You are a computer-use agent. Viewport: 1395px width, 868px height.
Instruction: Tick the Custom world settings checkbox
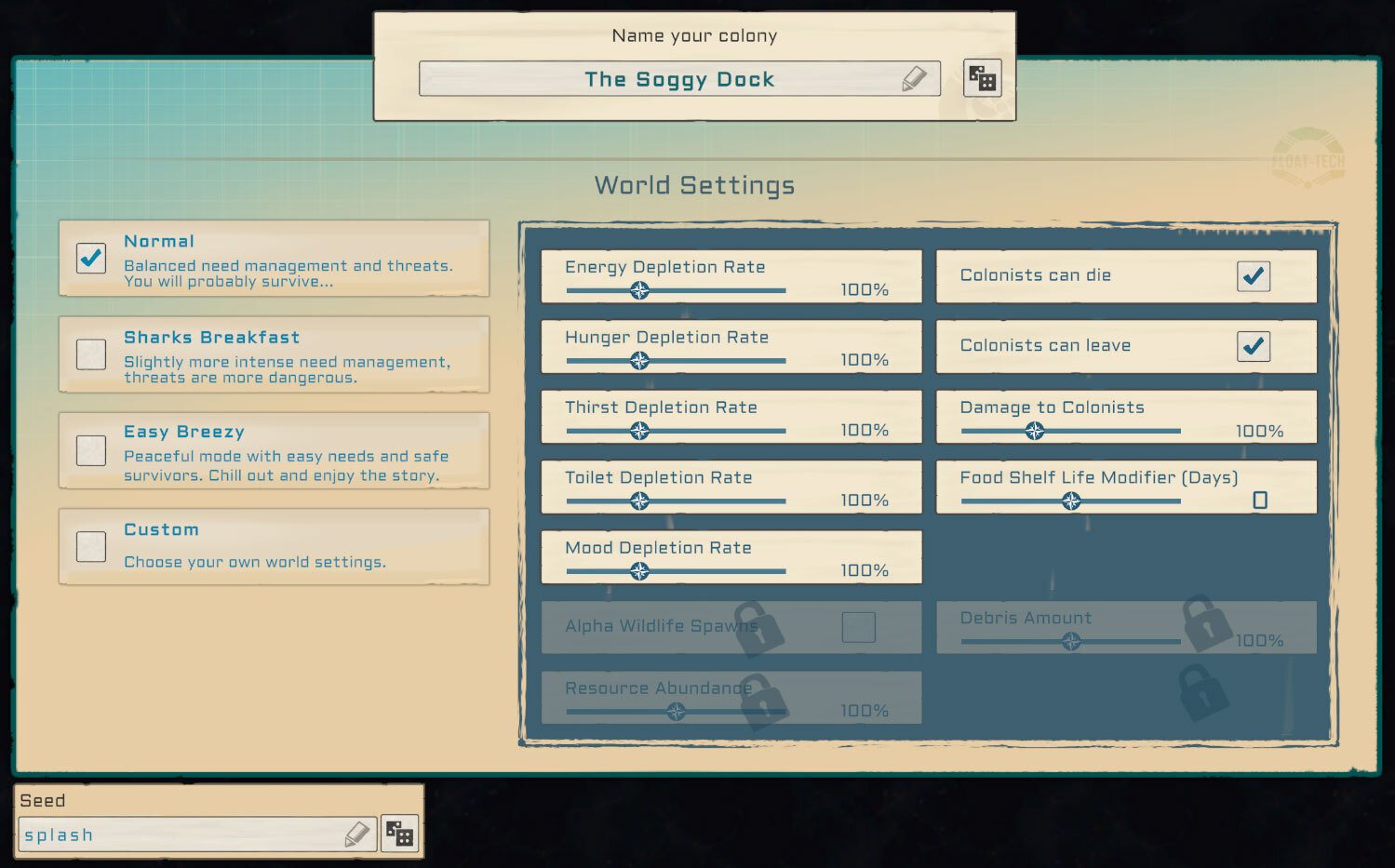[91, 546]
